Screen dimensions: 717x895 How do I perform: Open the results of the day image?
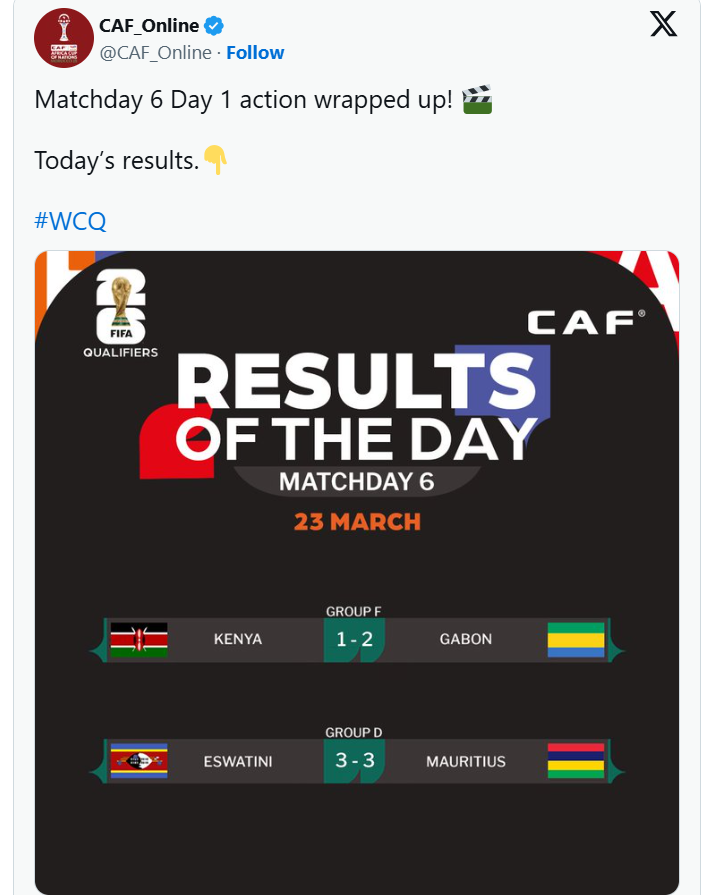[357, 572]
